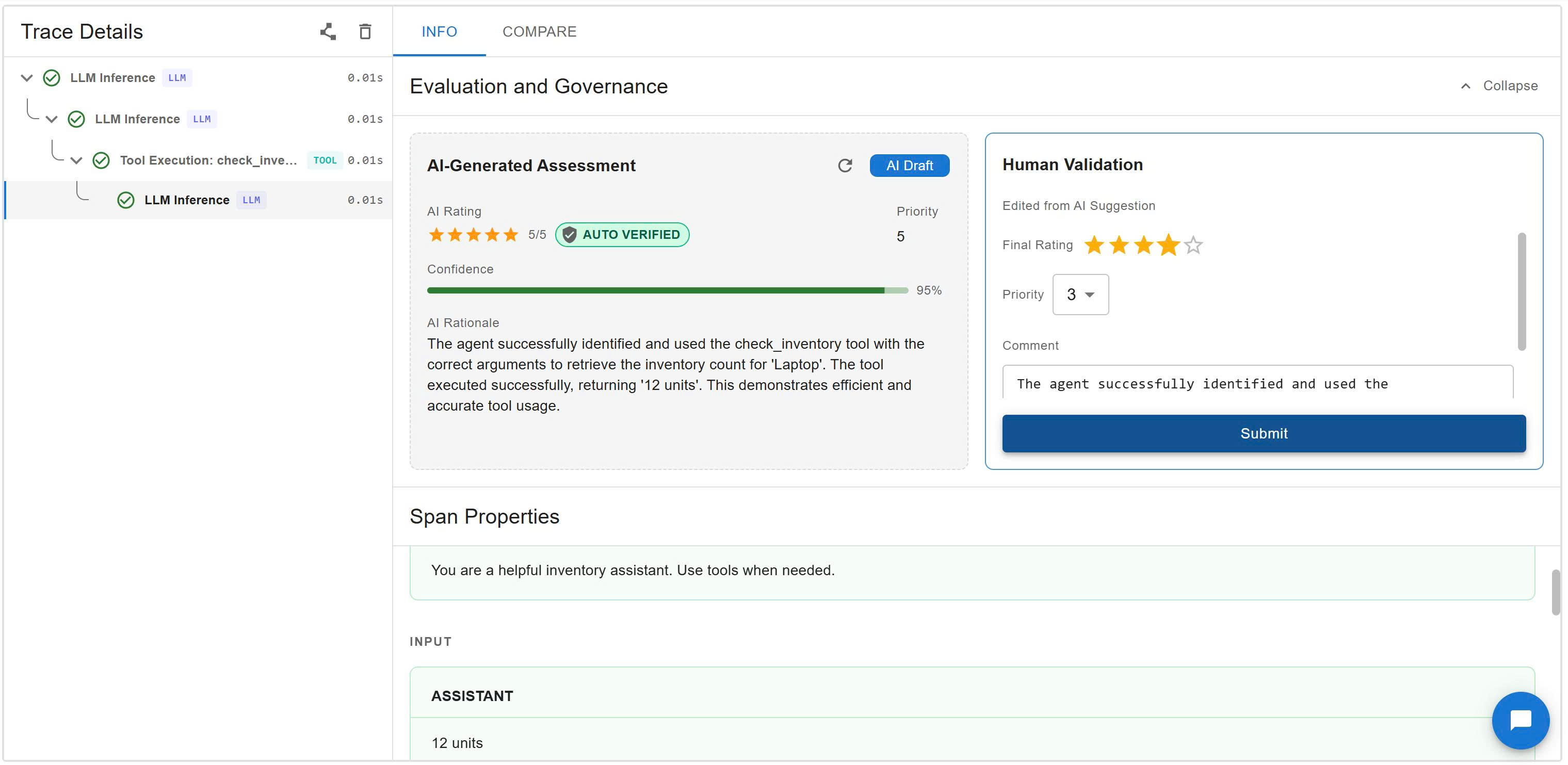
Task: Click the AI Priority value 5
Action: pyautogui.click(x=900, y=236)
